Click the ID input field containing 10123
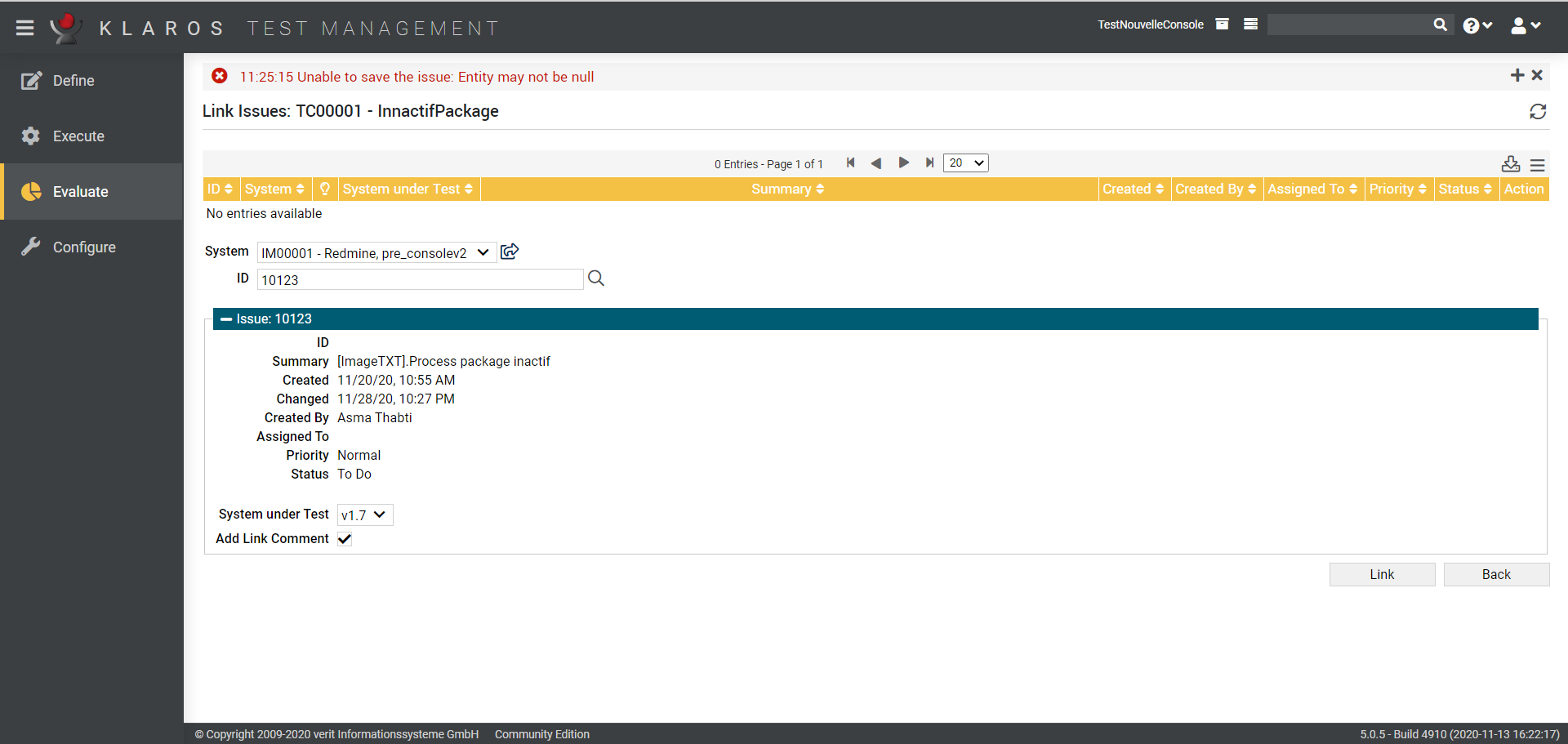 pyautogui.click(x=420, y=280)
